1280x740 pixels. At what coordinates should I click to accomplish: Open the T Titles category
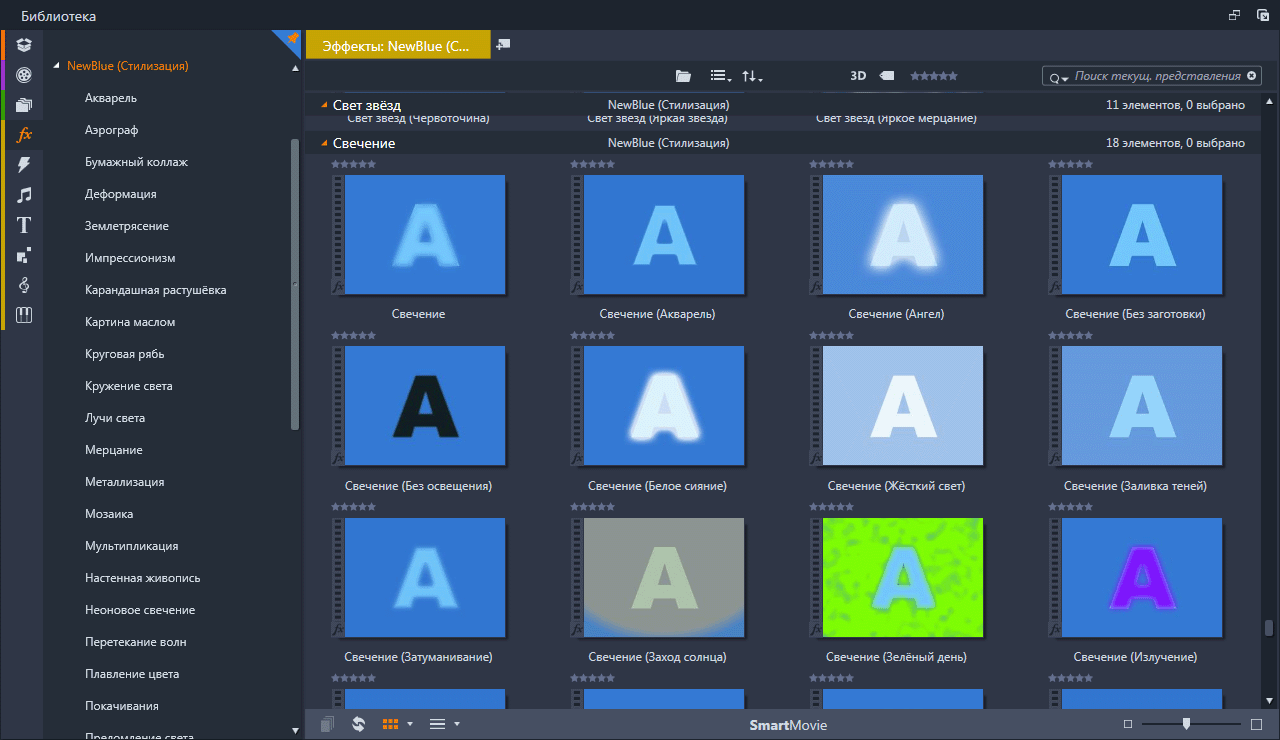point(24,225)
